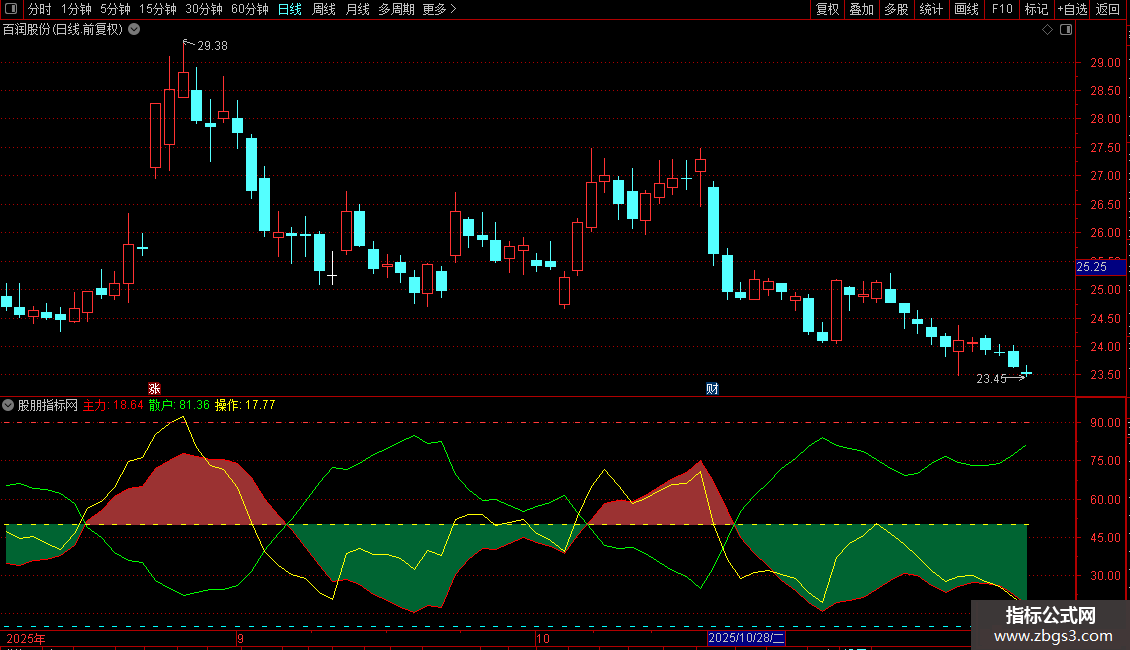This screenshot has height=650, width=1130.
Task: Click the panel layout icon at top-left
Action: click(11, 9)
